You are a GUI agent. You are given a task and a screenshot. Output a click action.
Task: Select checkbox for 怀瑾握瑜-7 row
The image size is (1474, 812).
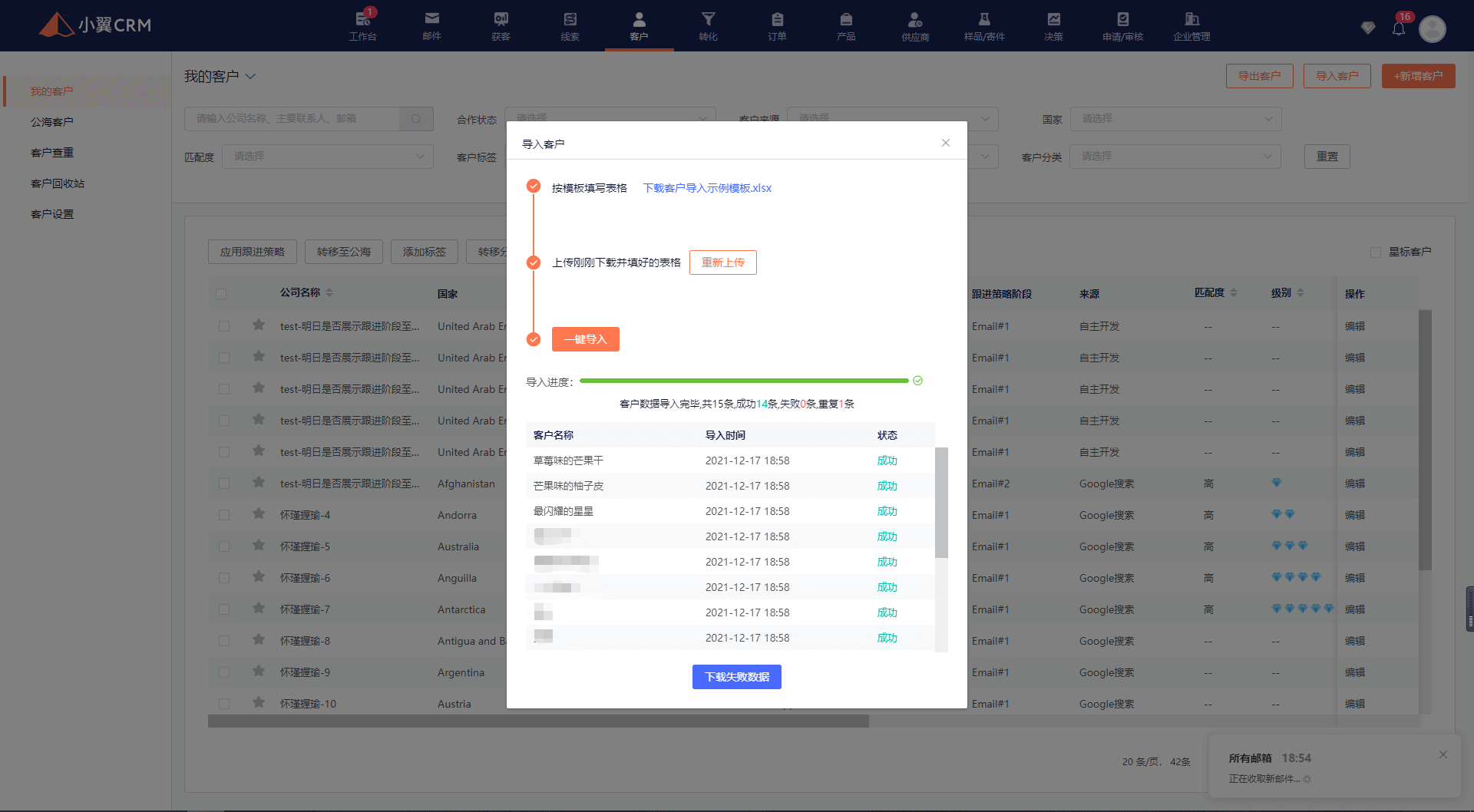click(x=224, y=609)
